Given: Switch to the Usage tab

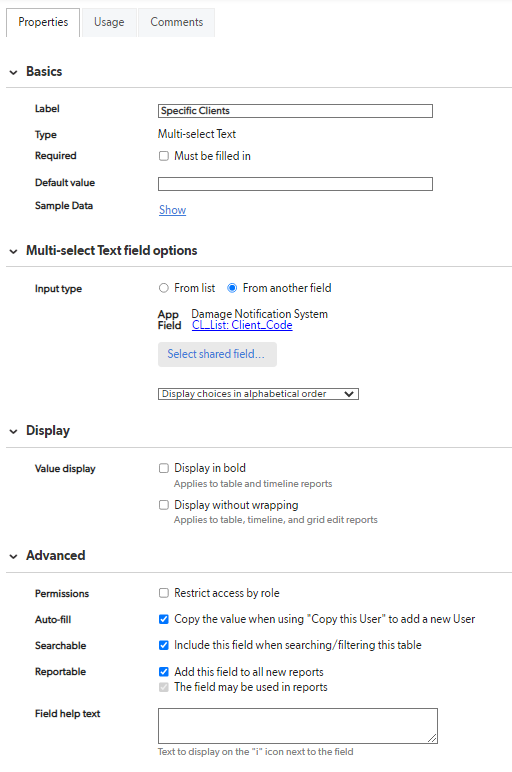Looking at the screenshot, I should click(x=109, y=22).
